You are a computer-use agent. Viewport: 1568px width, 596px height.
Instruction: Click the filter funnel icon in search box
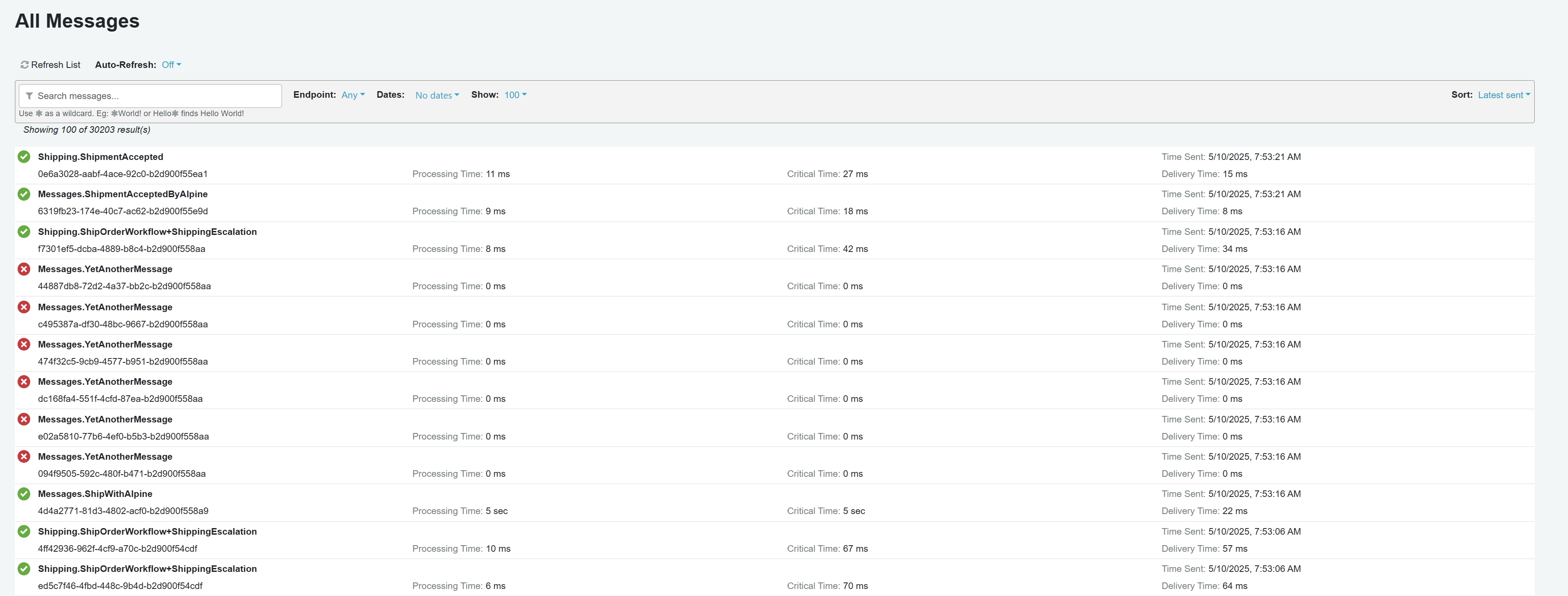click(x=29, y=96)
